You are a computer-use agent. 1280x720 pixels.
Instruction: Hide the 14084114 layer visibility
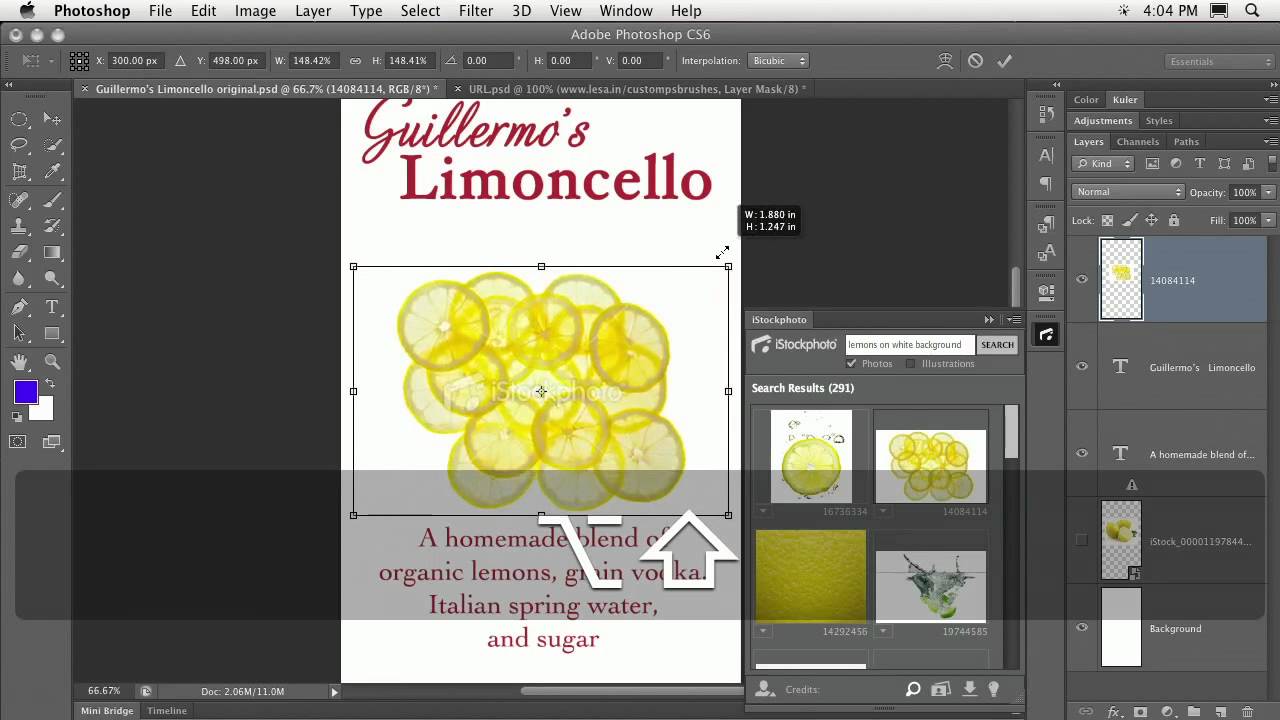tap(1081, 280)
